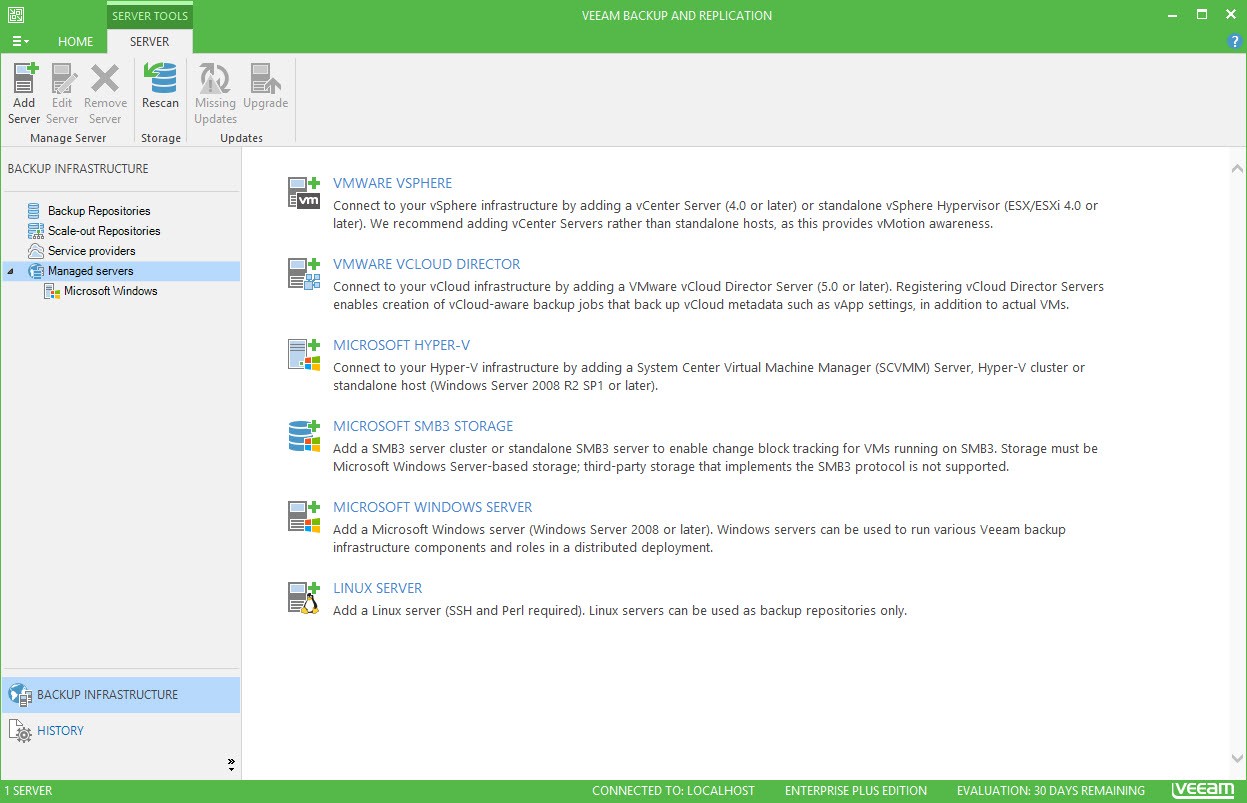Click the VMware vSphere server icon
Screen dimensions: 1247x803
[304, 193]
